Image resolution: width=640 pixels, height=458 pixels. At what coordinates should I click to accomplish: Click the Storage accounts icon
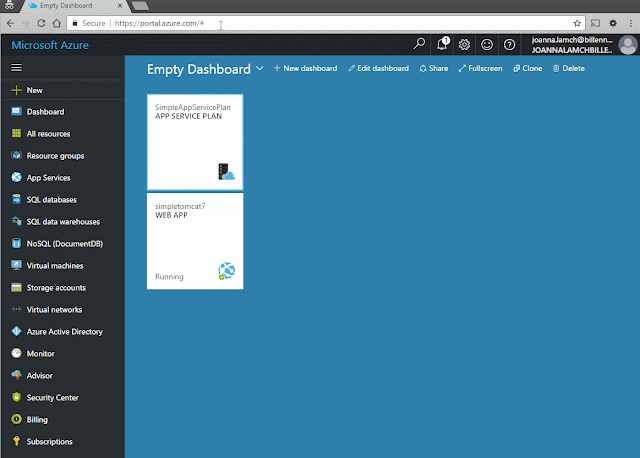coord(16,287)
